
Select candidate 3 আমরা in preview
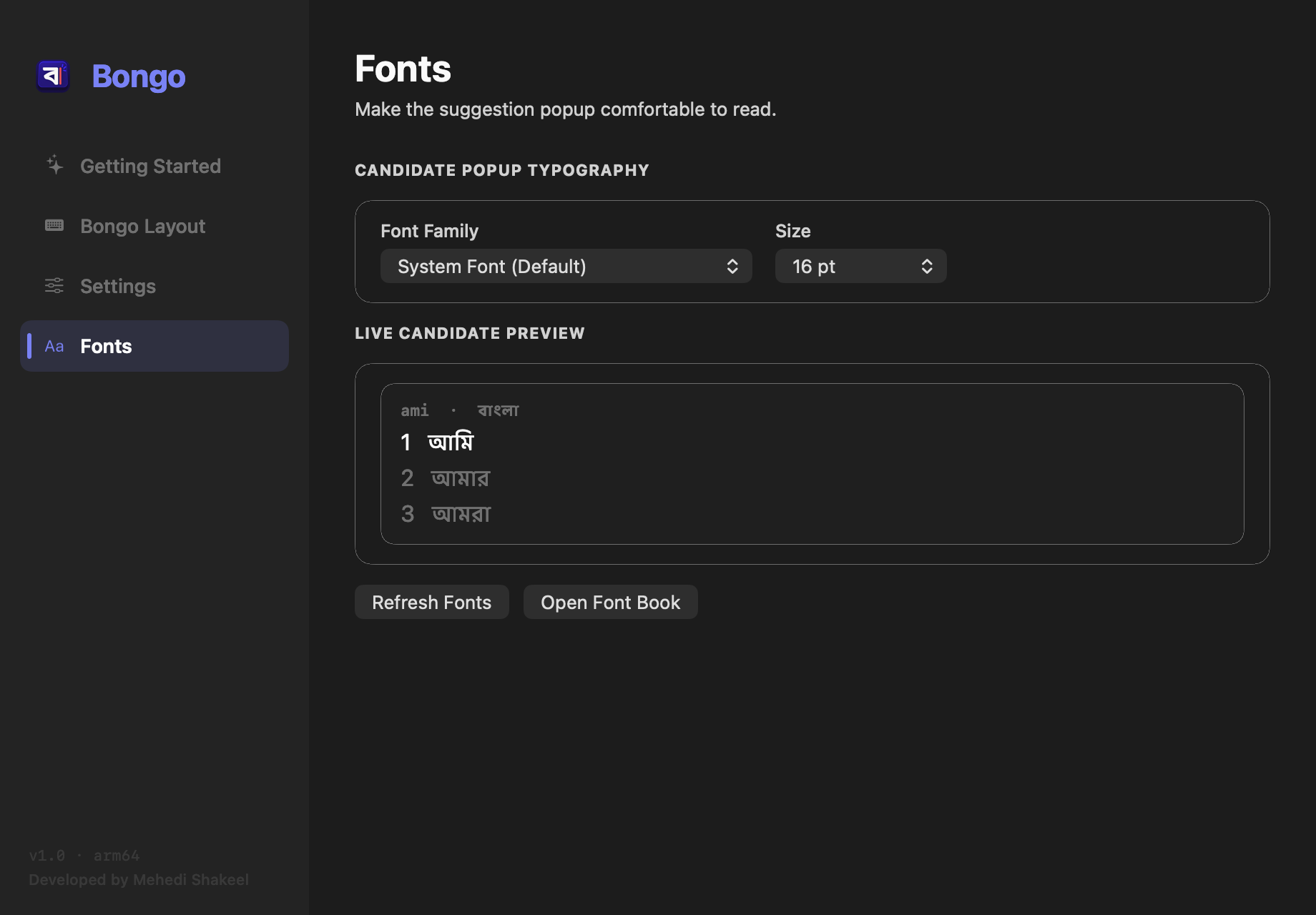point(446,514)
